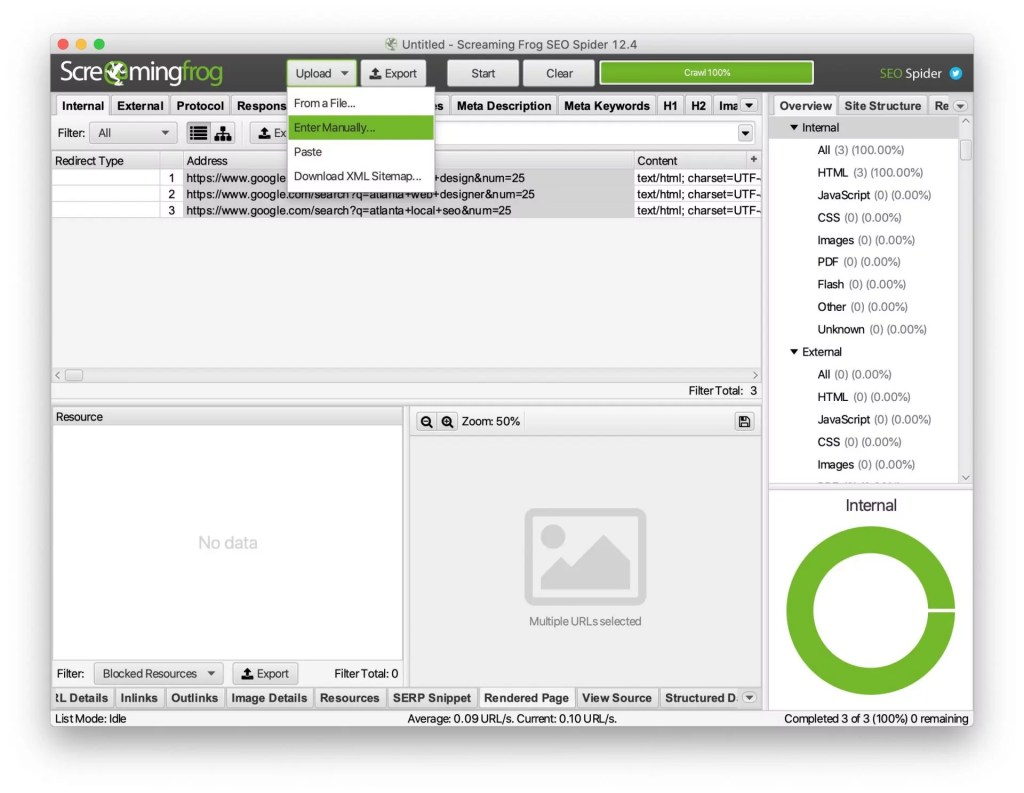Viewport: 1024px width, 793px height.
Task: Open the Meta Keywords tab
Action: tap(607, 106)
